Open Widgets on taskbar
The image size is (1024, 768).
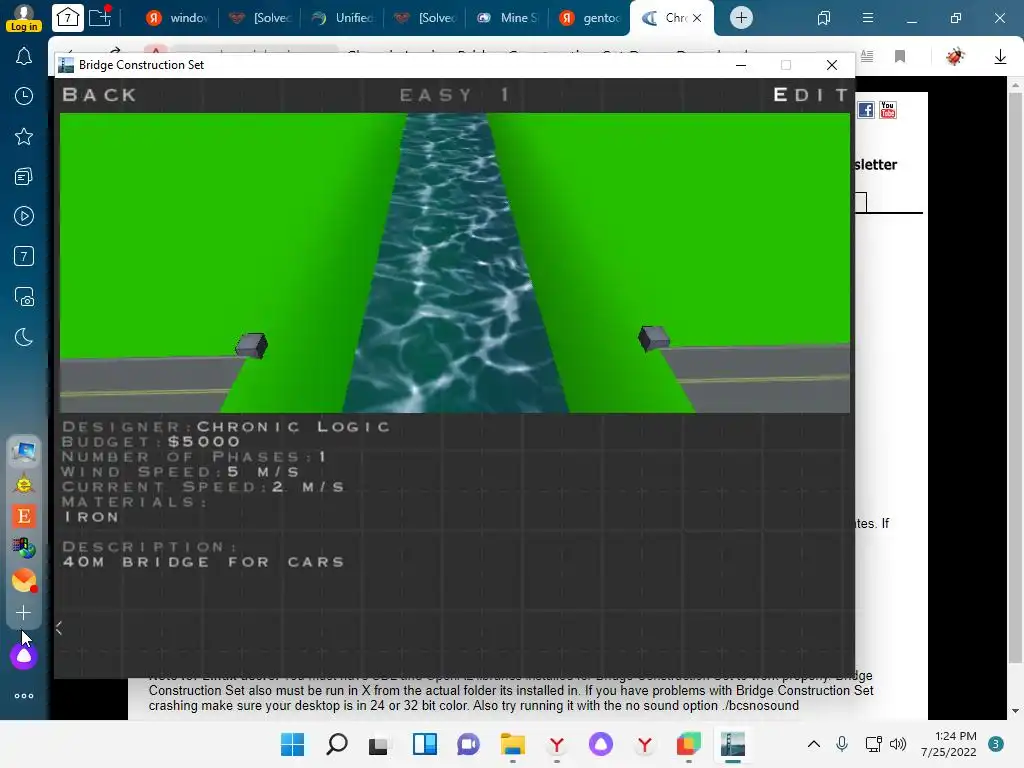click(x=424, y=744)
